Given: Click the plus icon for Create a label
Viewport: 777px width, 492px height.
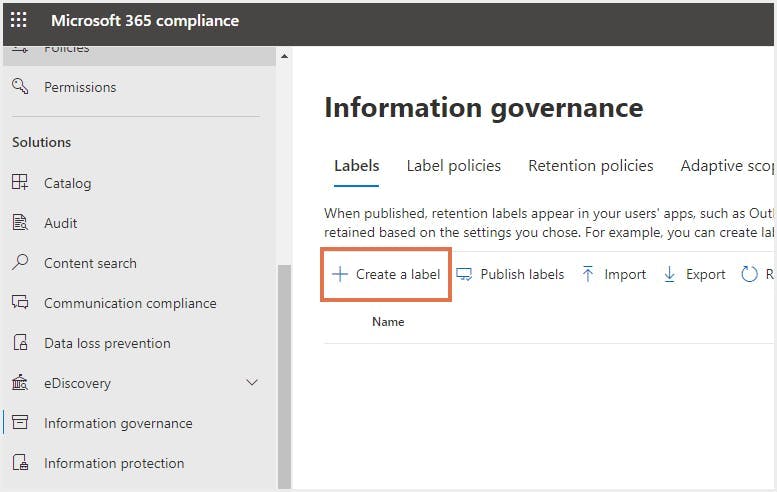Looking at the screenshot, I should click(x=340, y=274).
